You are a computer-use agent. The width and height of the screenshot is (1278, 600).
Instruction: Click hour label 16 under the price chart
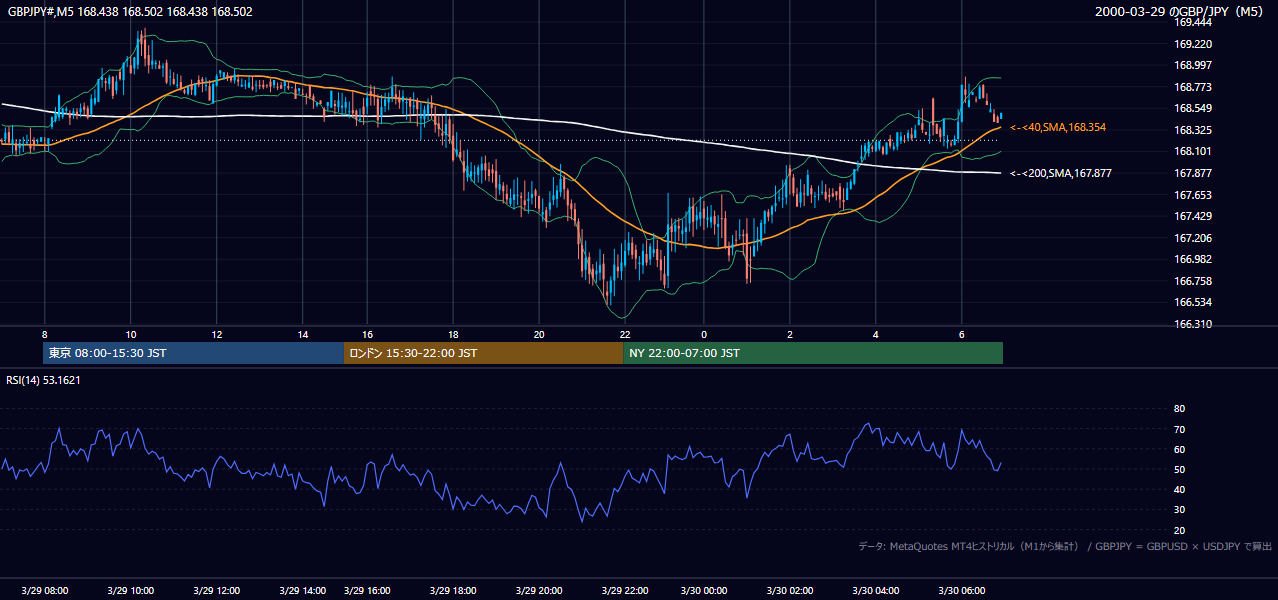click(x=367, y=334)
